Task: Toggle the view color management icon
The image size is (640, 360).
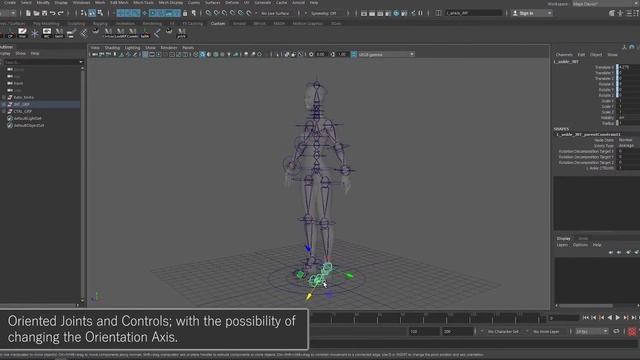Action: 353,54
